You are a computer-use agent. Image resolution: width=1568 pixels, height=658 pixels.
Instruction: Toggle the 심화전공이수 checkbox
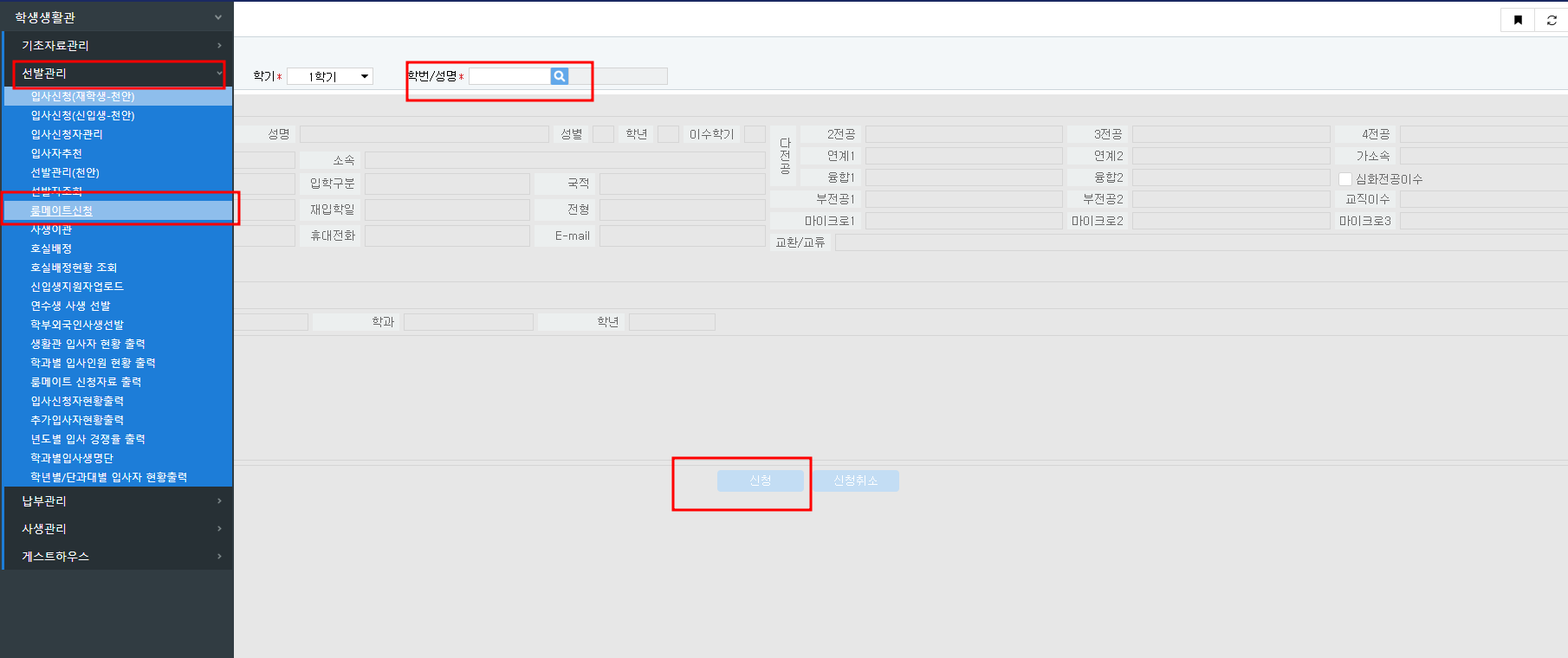point(1345,179)
